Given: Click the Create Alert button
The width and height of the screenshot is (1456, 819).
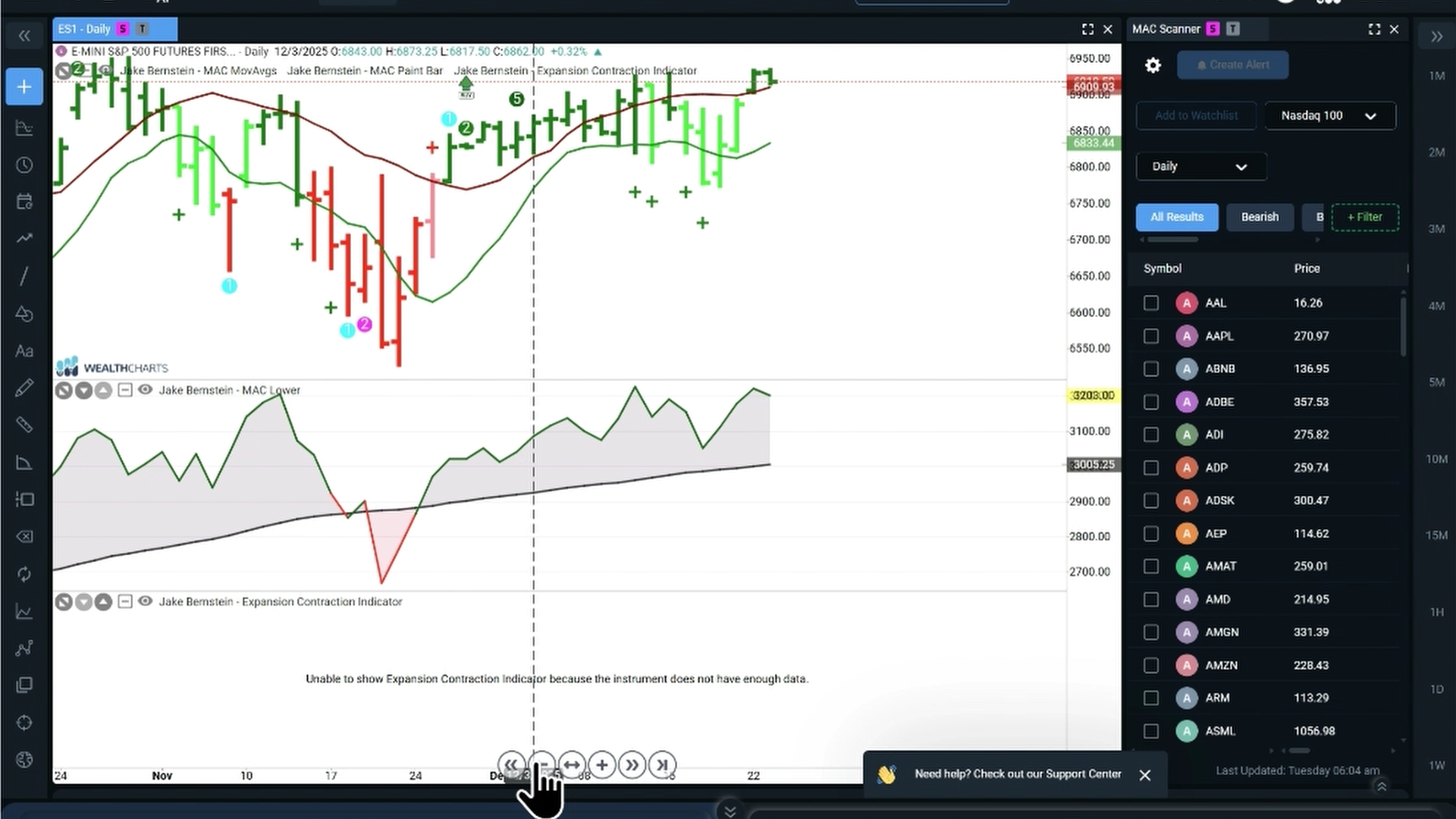Looking at the screenshot, I should point(1233,65).
